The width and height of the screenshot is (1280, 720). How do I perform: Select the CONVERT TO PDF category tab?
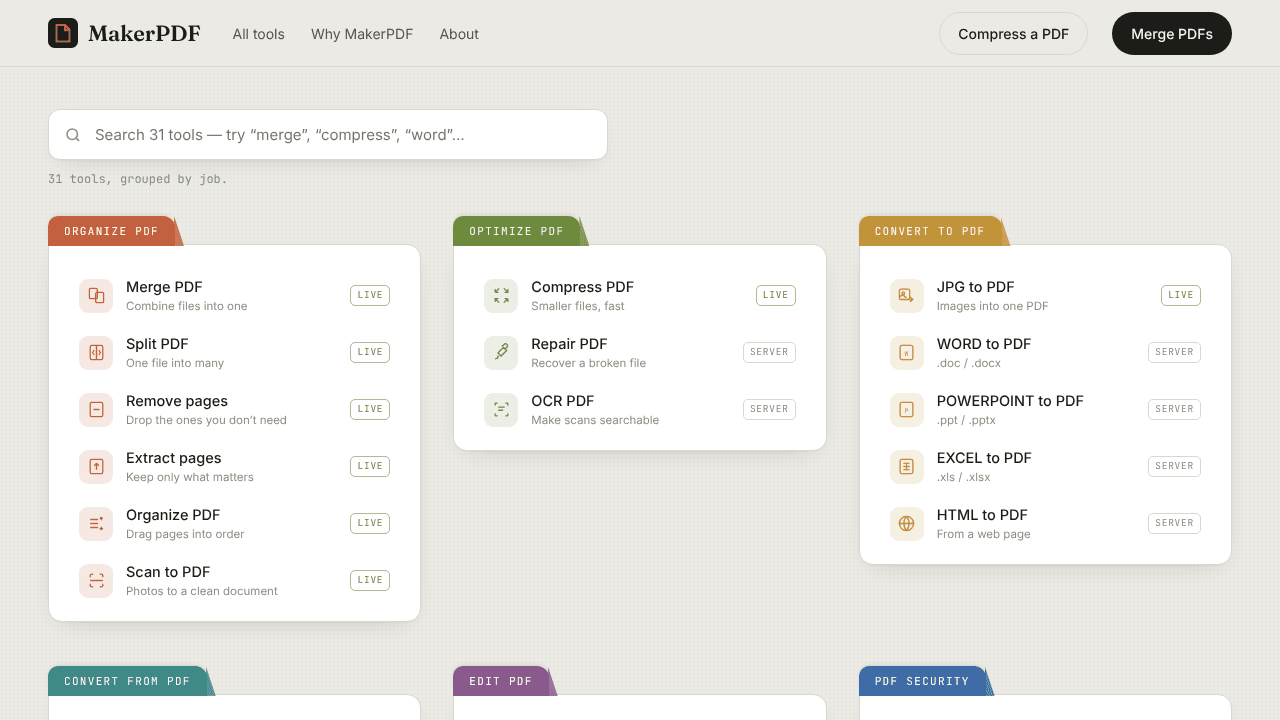[930, 231]
